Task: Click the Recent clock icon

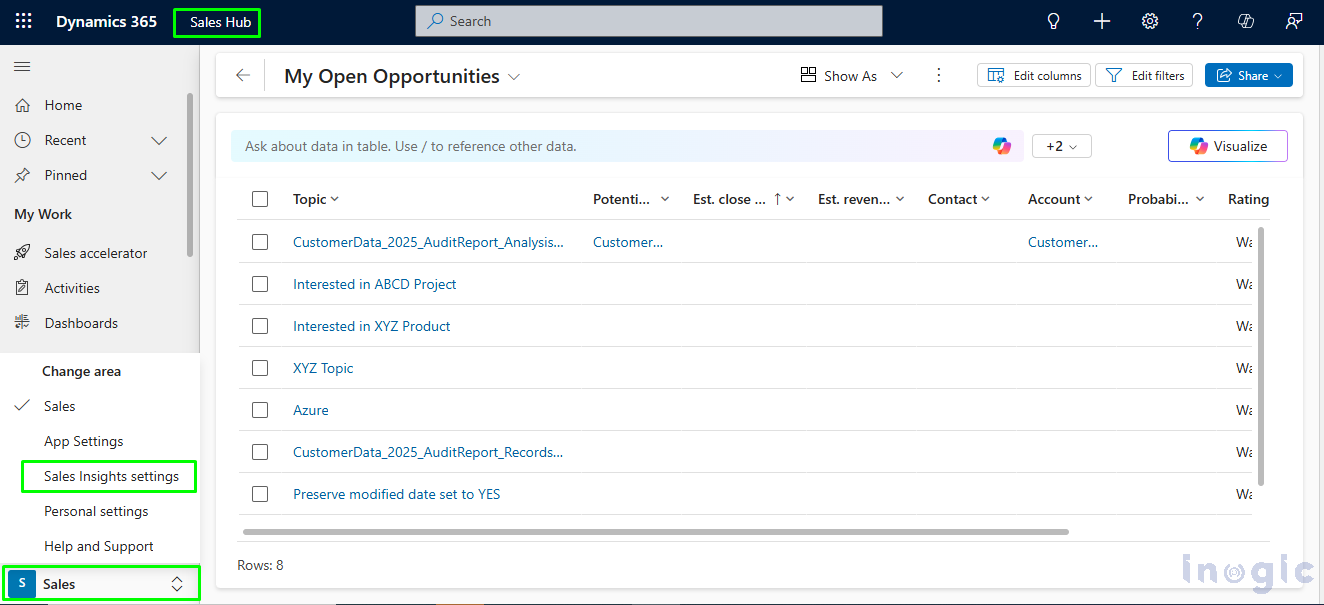Action: point(22,140)
